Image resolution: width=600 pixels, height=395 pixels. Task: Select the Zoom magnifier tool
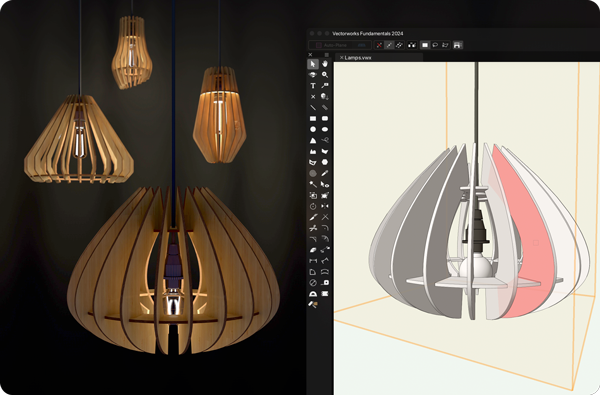tap(325, 75)
